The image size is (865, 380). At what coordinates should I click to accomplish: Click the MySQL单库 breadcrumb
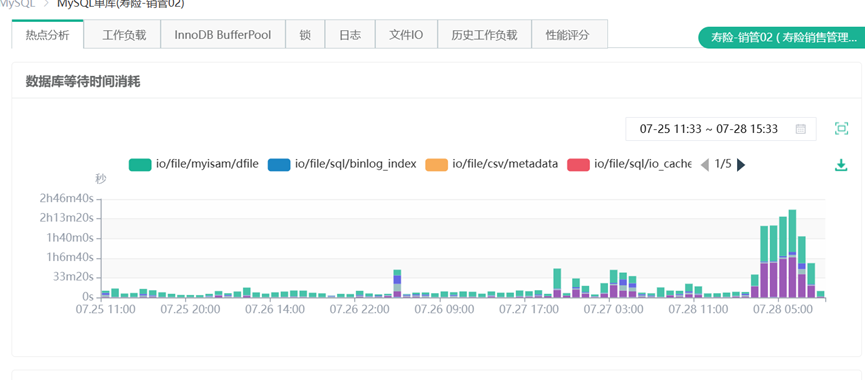[x=121, y=4]
